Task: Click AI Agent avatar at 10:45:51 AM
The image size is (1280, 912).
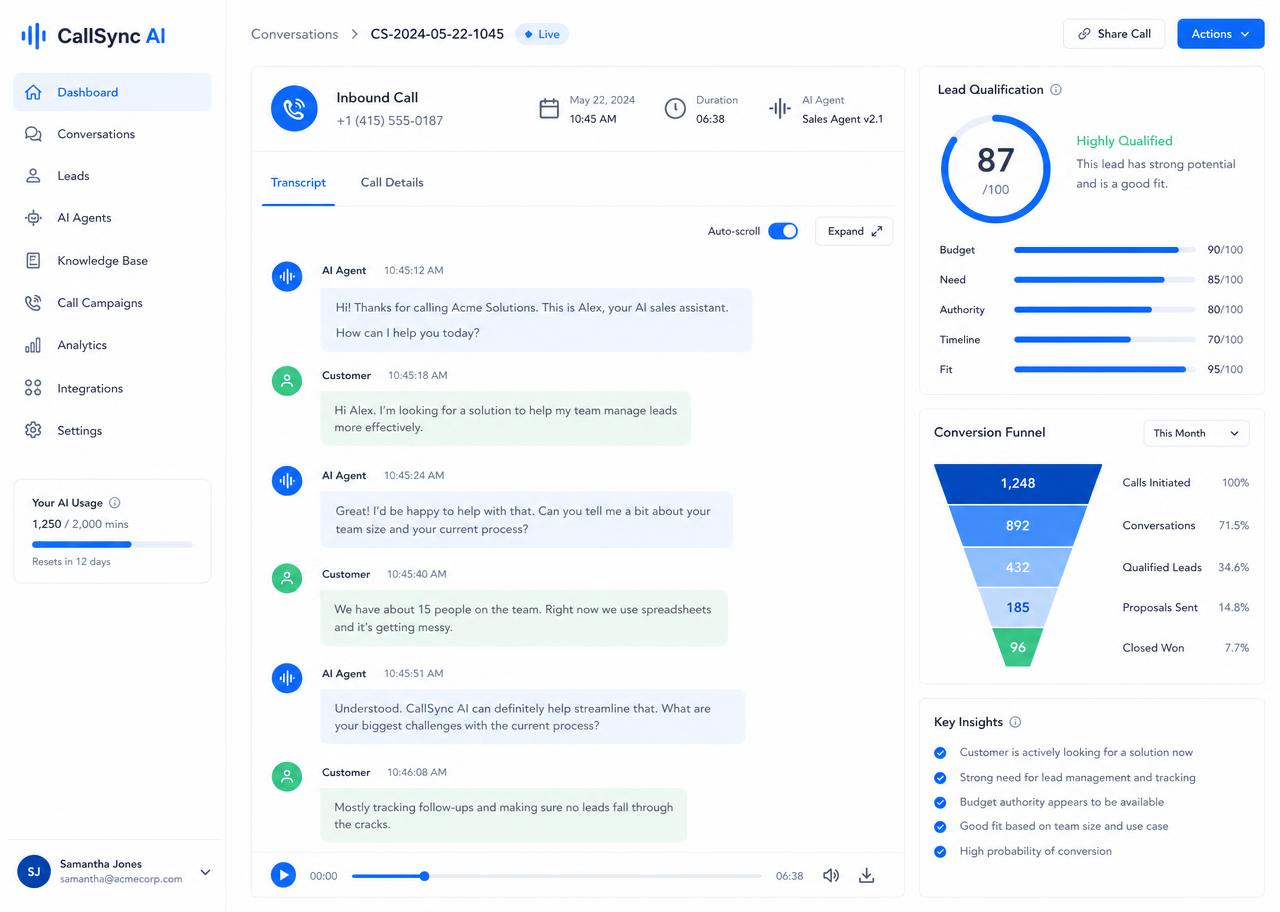Action: click(x=287, y=678)
